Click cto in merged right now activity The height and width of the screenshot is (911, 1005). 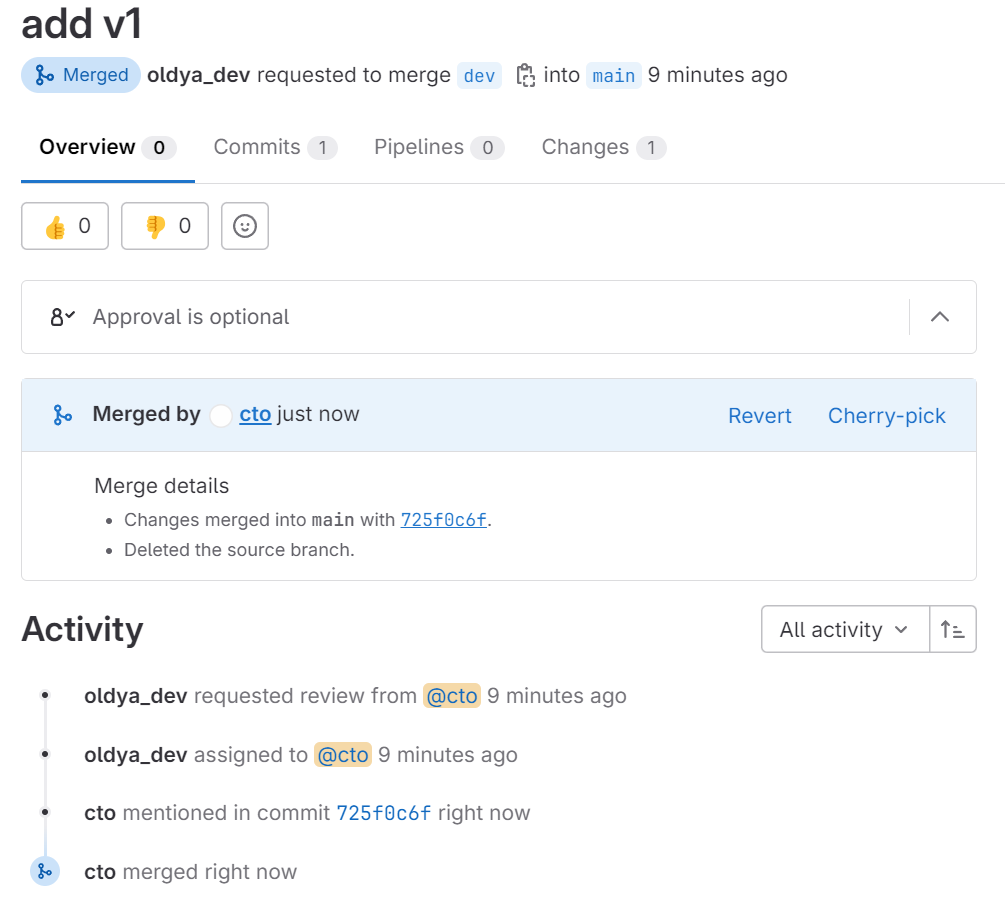click(100, 872)
